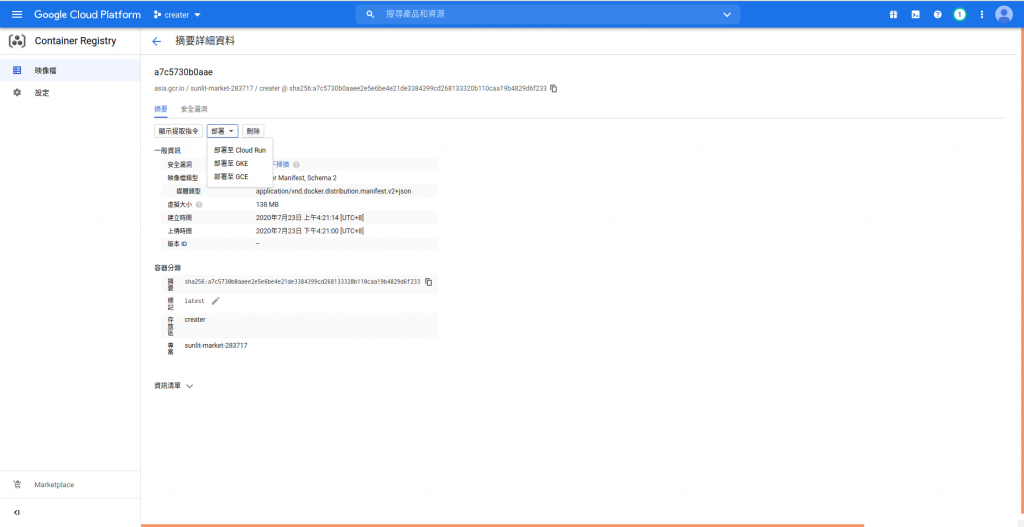Open notifications badge showing 1
The image size is (1024, 527).
pos(959,14)
